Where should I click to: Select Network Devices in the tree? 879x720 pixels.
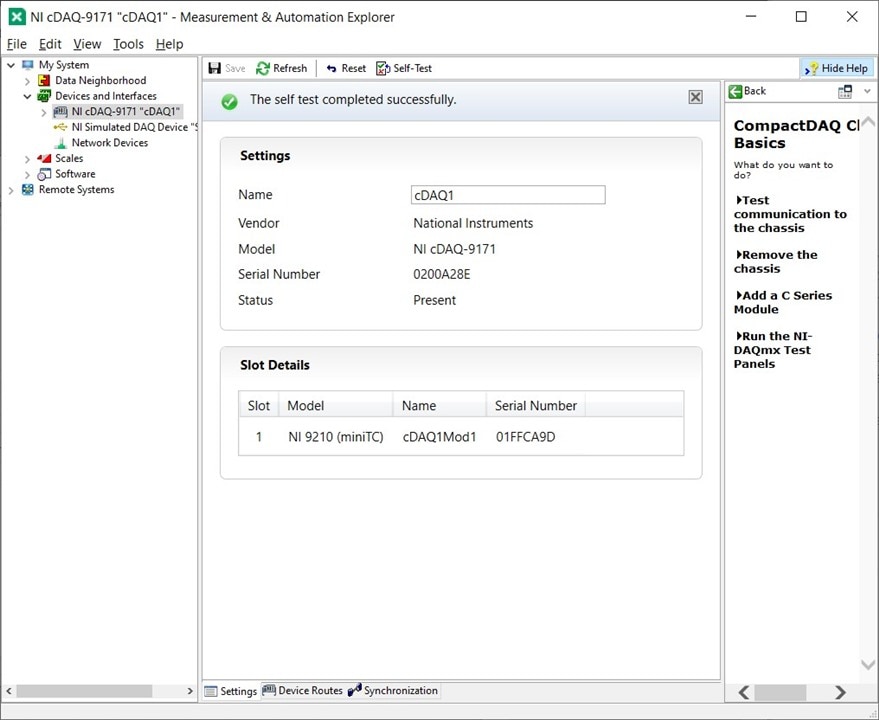[x=109, y=143]
